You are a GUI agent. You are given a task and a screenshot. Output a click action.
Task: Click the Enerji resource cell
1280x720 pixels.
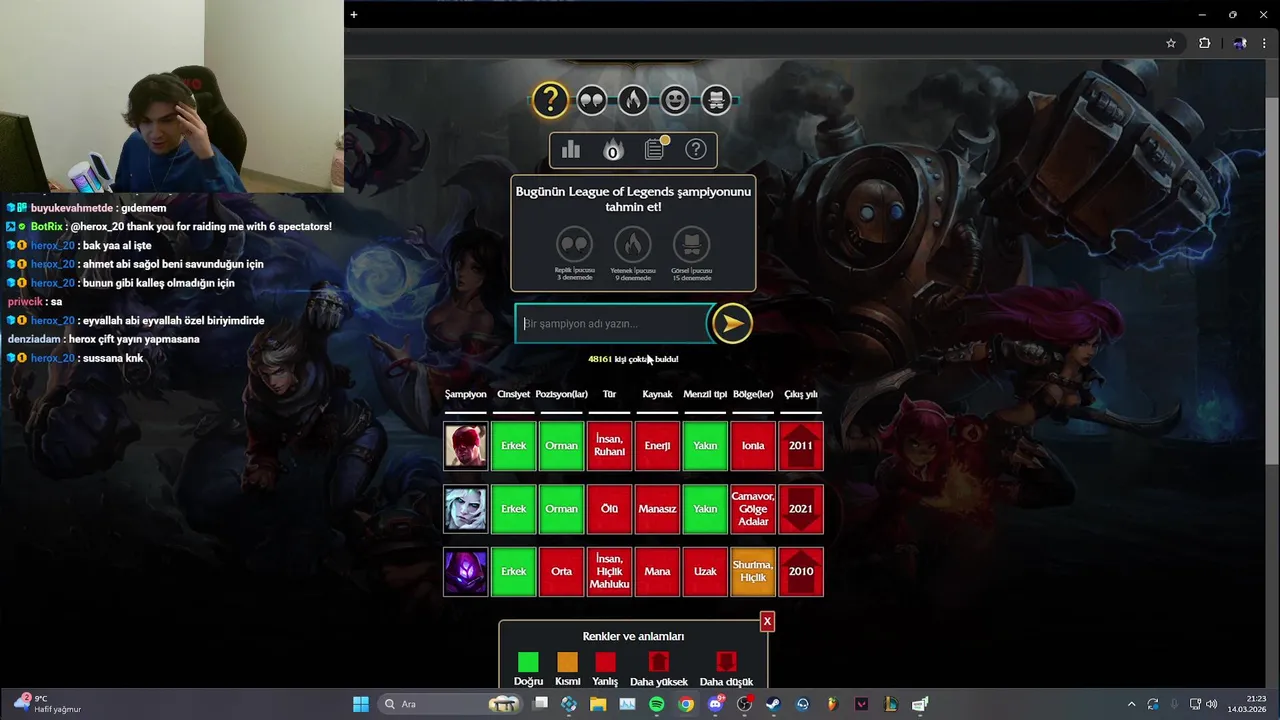[x=657, y=446]
